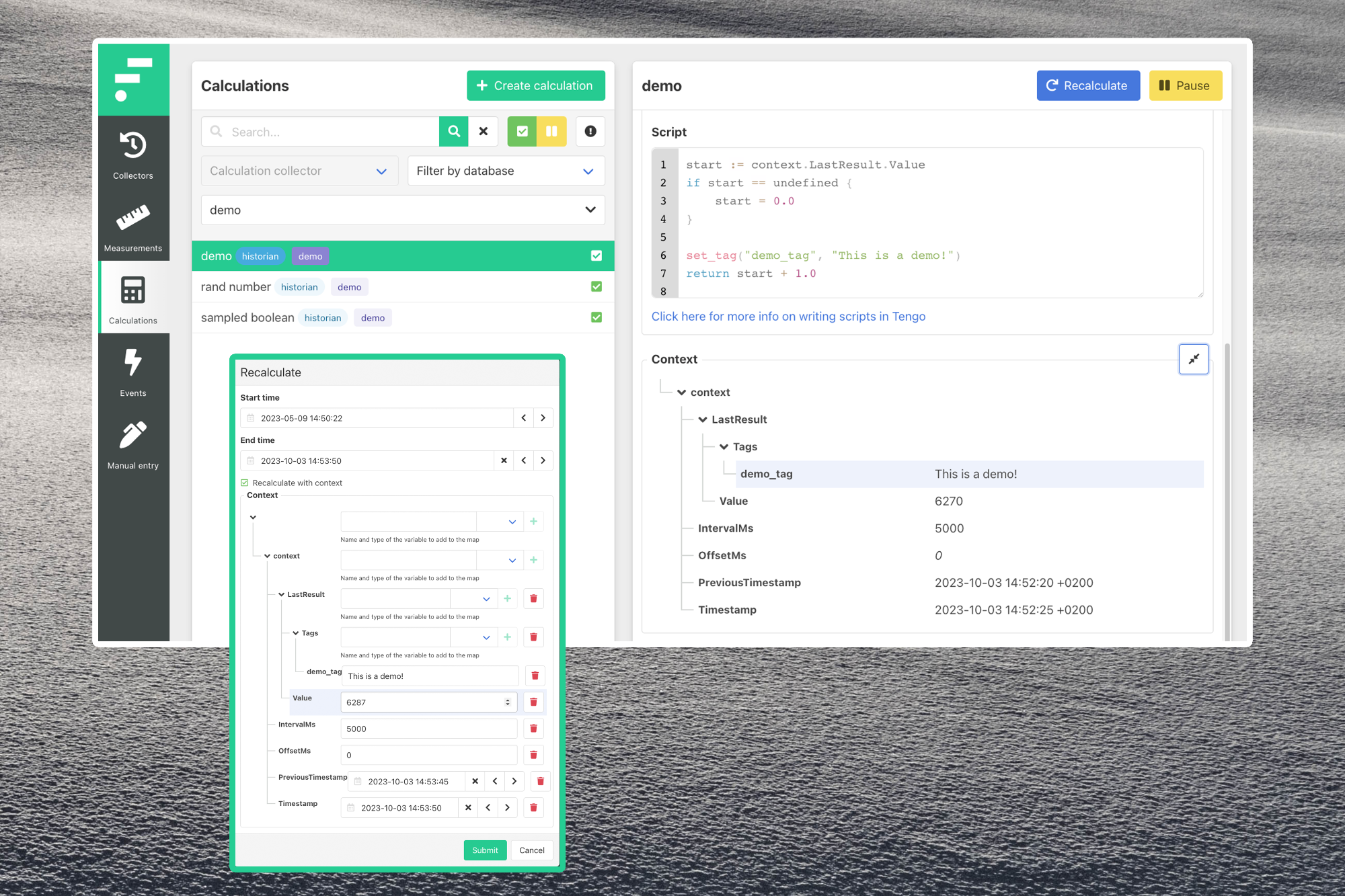Click the IntervalMs field showing 5000
This screenshot has height=896, width=1345.
429,728
